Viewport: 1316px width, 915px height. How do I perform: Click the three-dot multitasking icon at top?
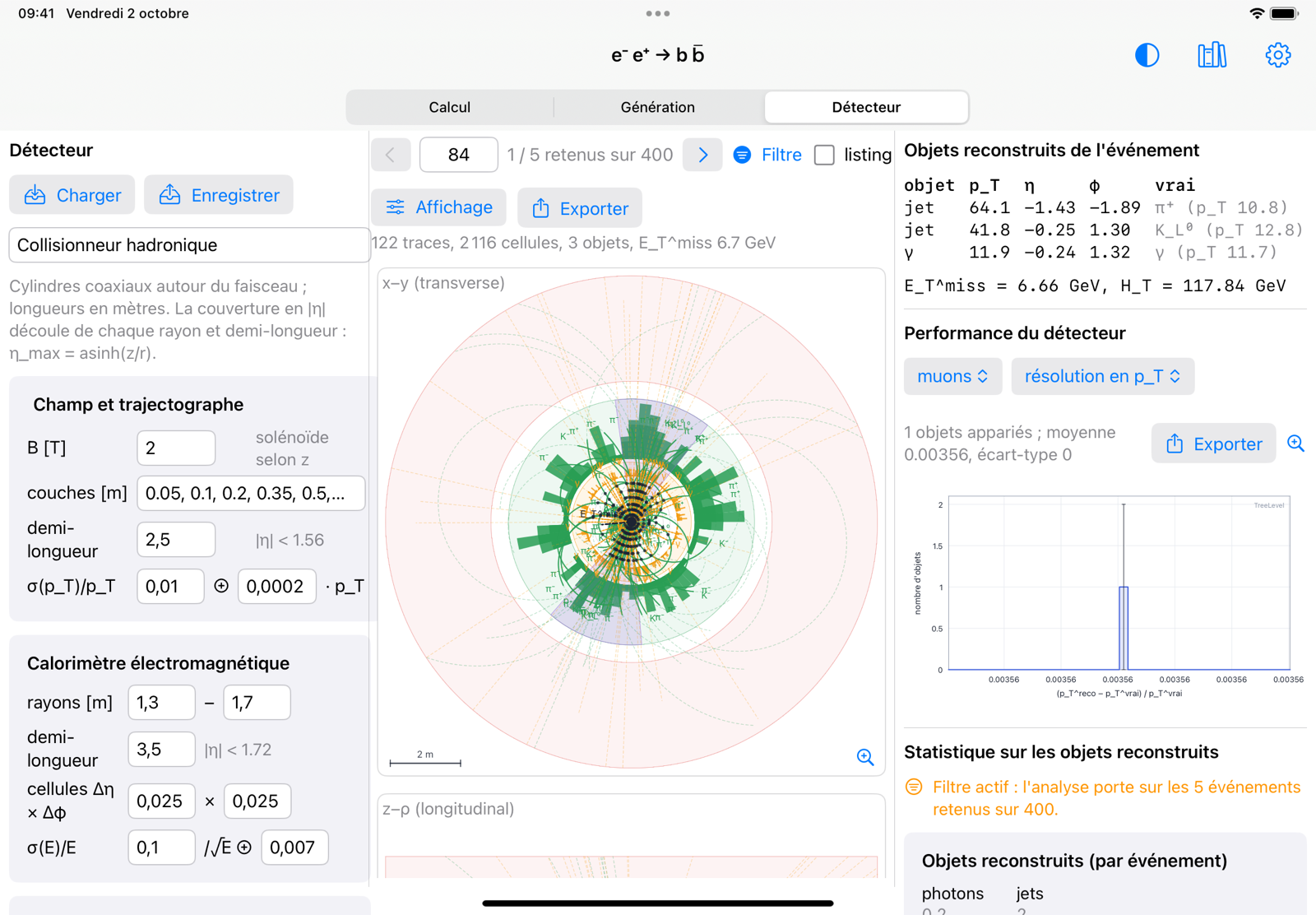658,13
